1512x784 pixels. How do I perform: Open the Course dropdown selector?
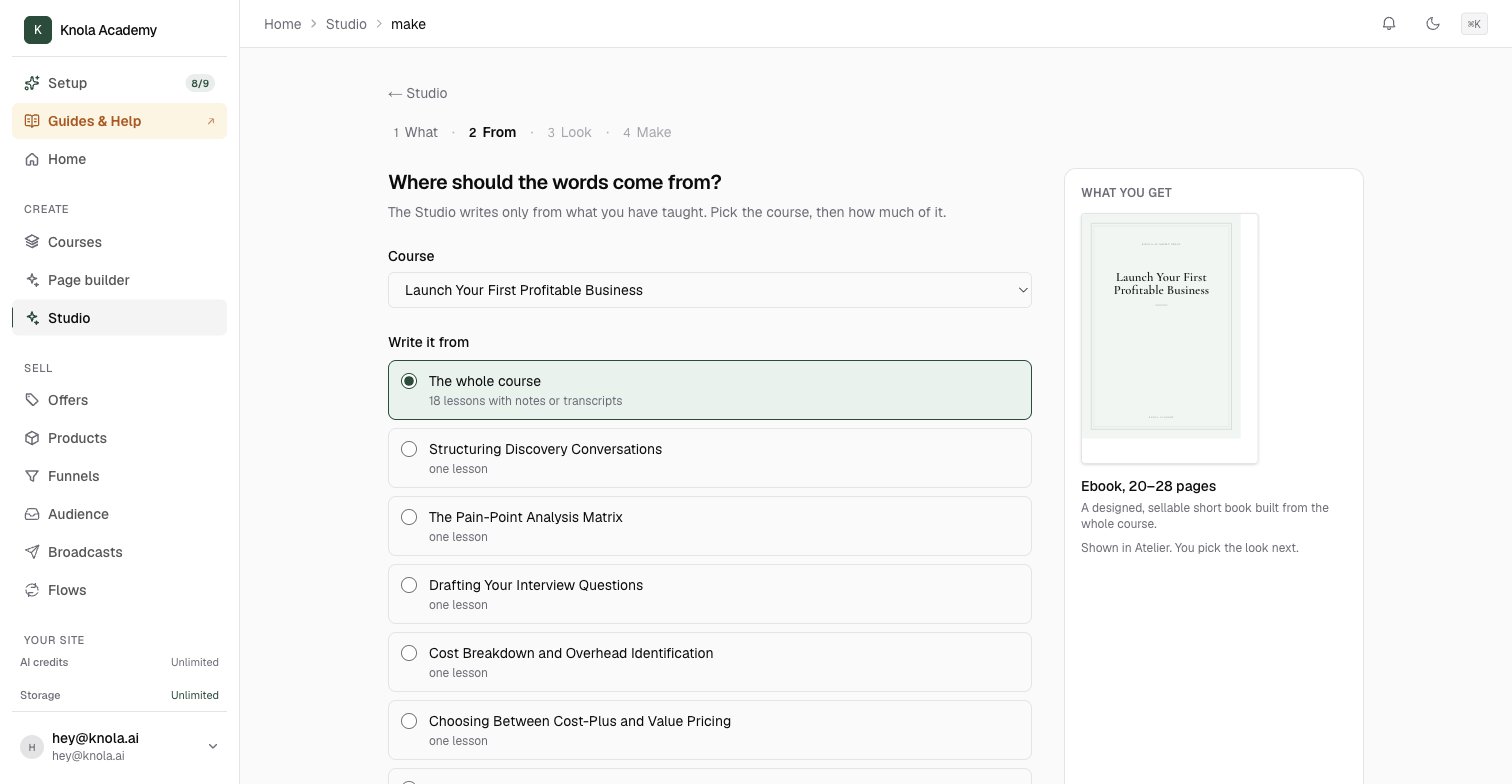click(710, 290)
